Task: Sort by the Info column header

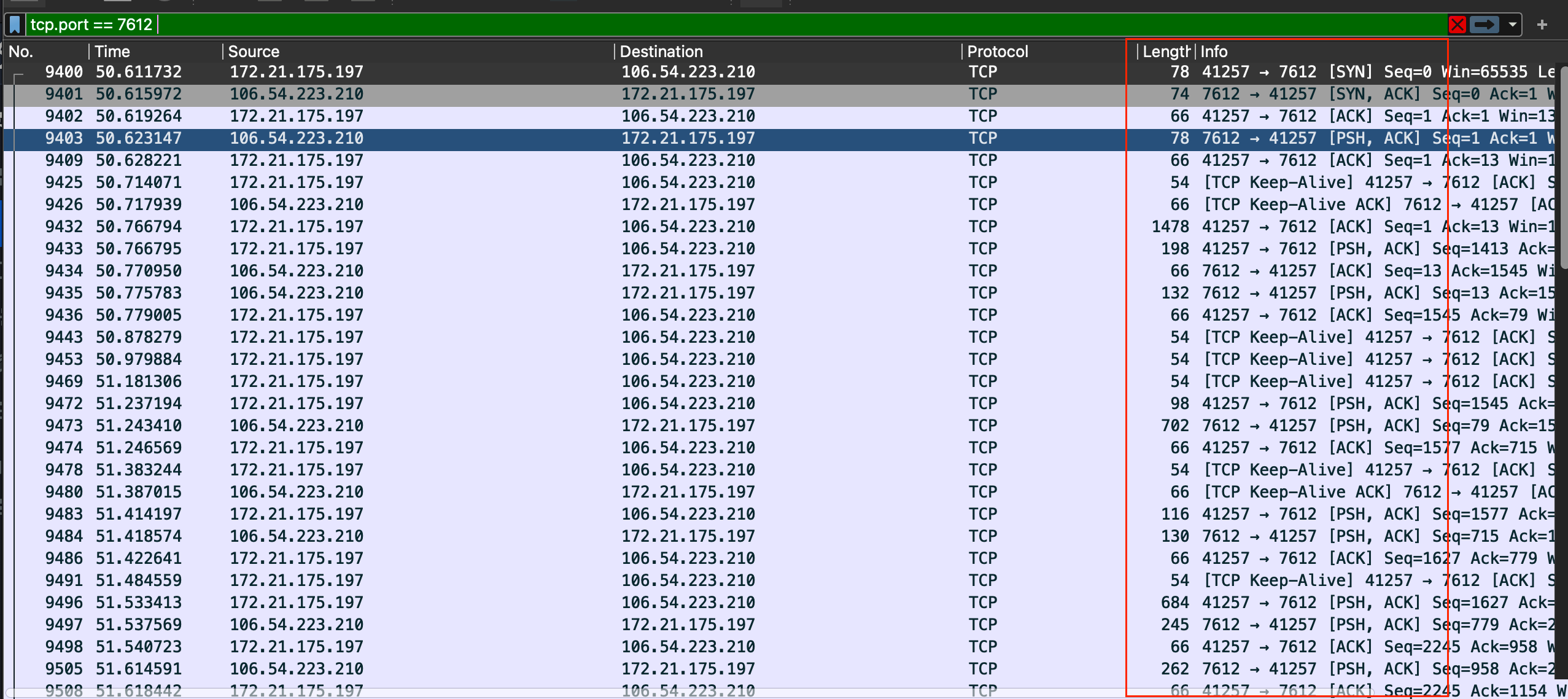Action: pyautogui.click(x=1375, y=52)
